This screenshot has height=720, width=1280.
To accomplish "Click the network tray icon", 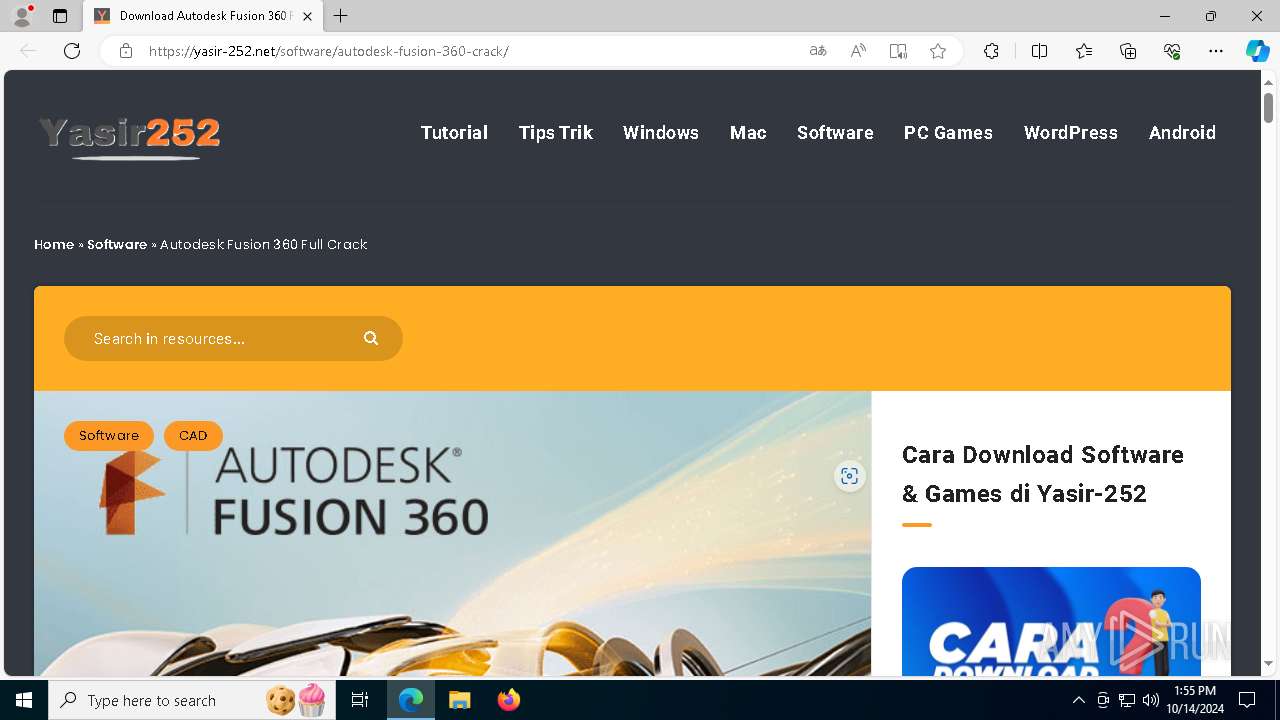I will (1127, 700).
